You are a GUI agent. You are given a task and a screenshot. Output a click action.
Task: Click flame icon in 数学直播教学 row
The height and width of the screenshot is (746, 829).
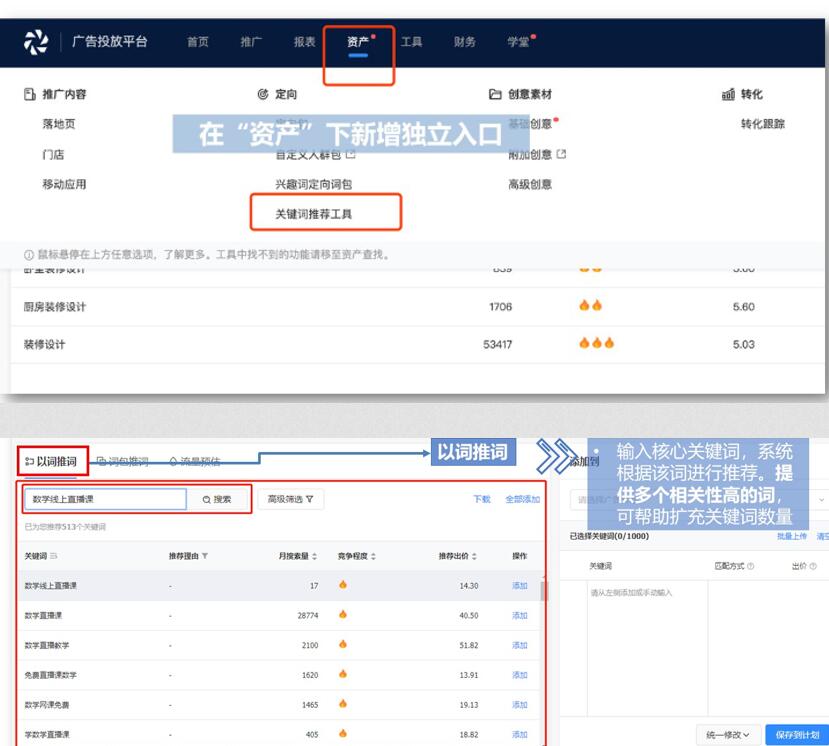(x=343, y=644)
